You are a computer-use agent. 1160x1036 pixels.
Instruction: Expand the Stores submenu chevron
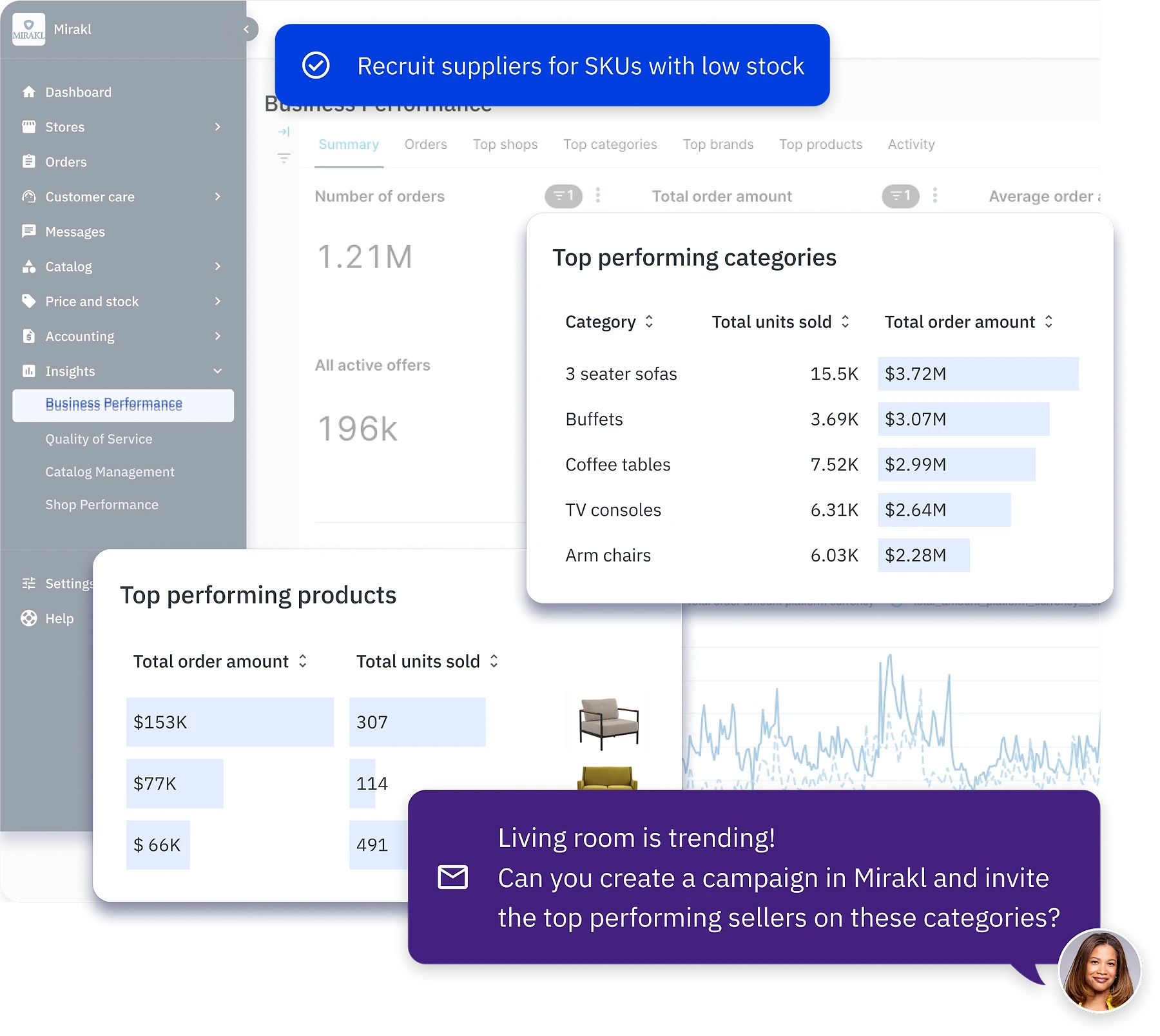218,127
